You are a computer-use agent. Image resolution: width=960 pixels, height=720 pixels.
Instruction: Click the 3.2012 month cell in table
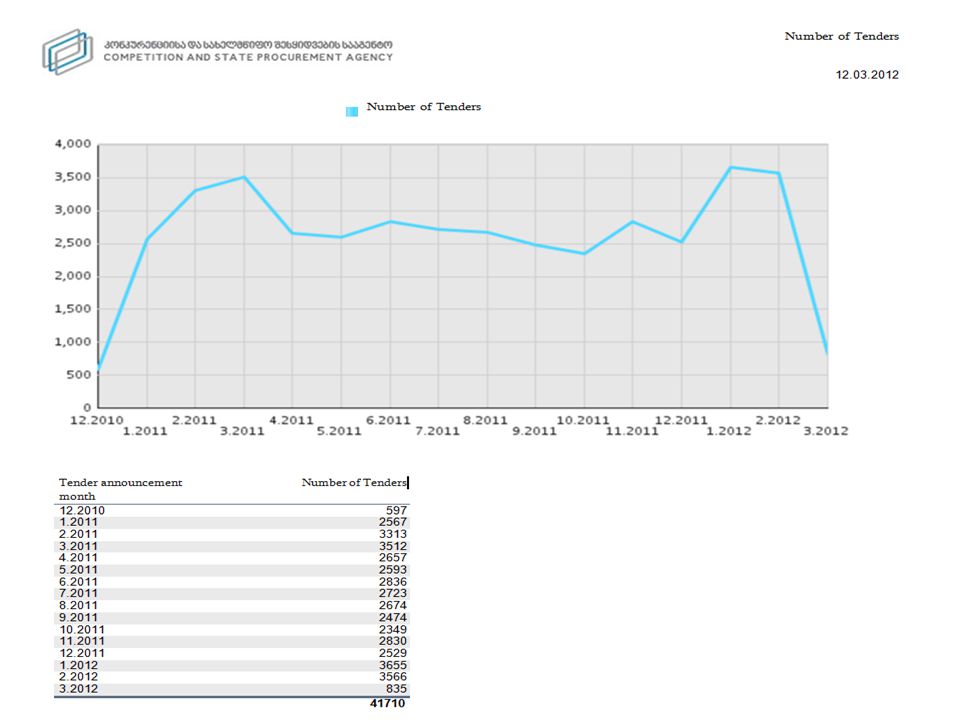pos(78,689)
